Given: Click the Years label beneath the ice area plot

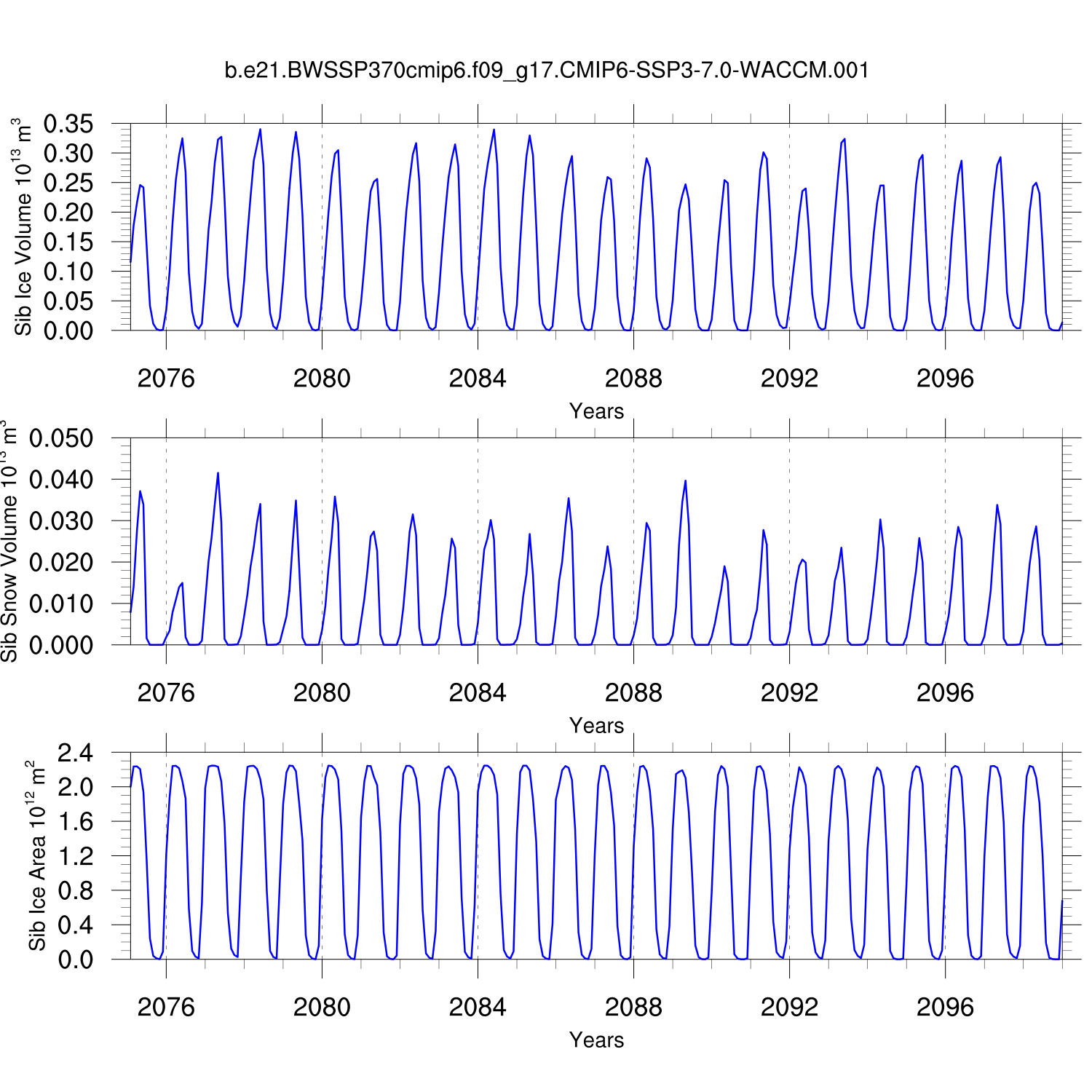Looking at the screenshot, I should pos(596,1040).
